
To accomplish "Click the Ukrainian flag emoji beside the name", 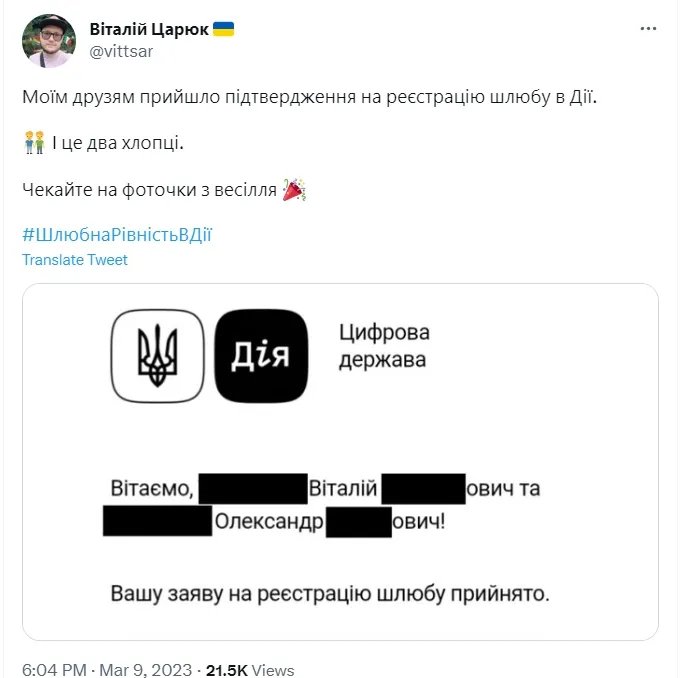I will (222, 29).
